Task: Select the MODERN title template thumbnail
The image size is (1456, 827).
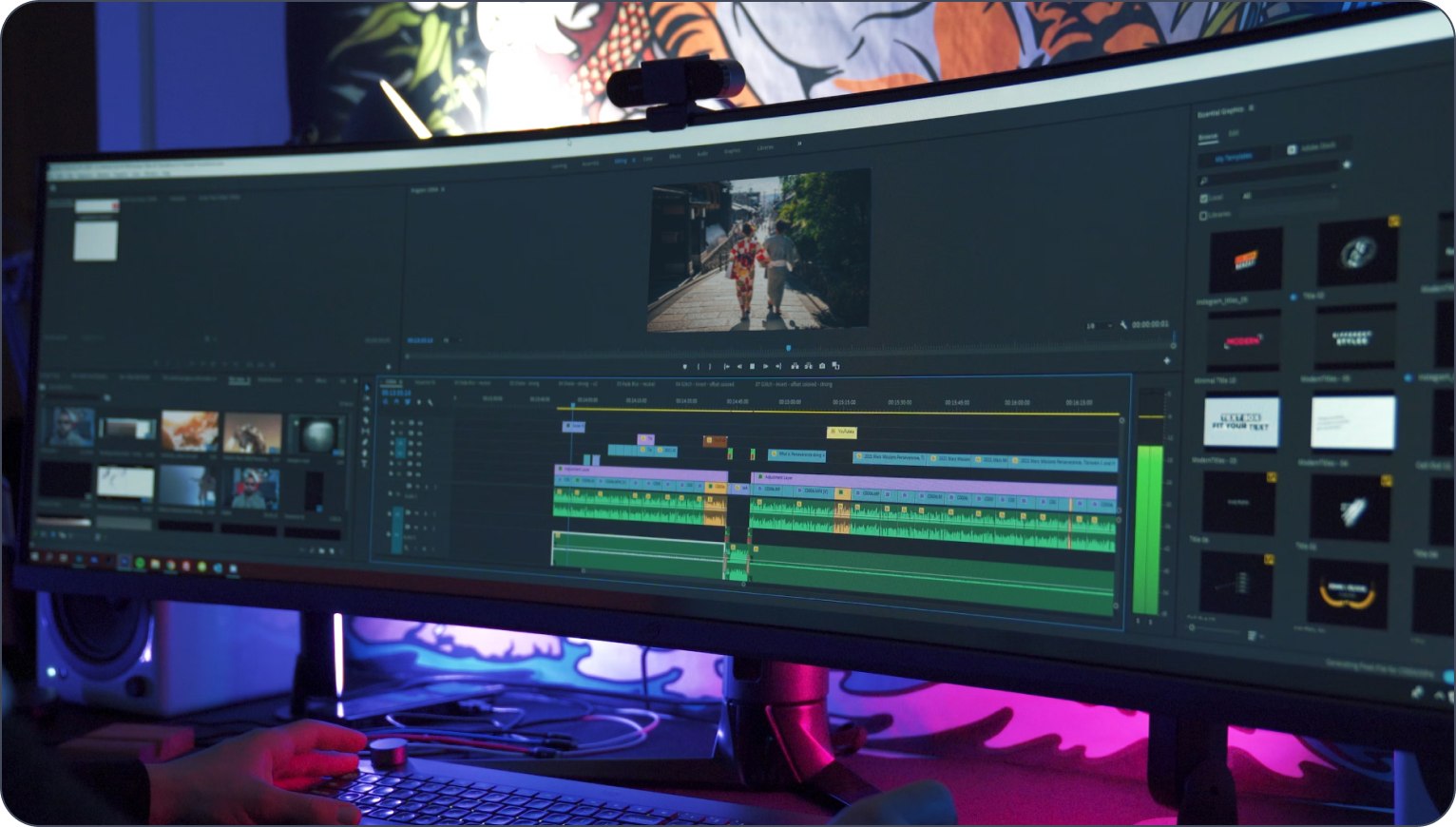Action: click(x=1243, y=341)
